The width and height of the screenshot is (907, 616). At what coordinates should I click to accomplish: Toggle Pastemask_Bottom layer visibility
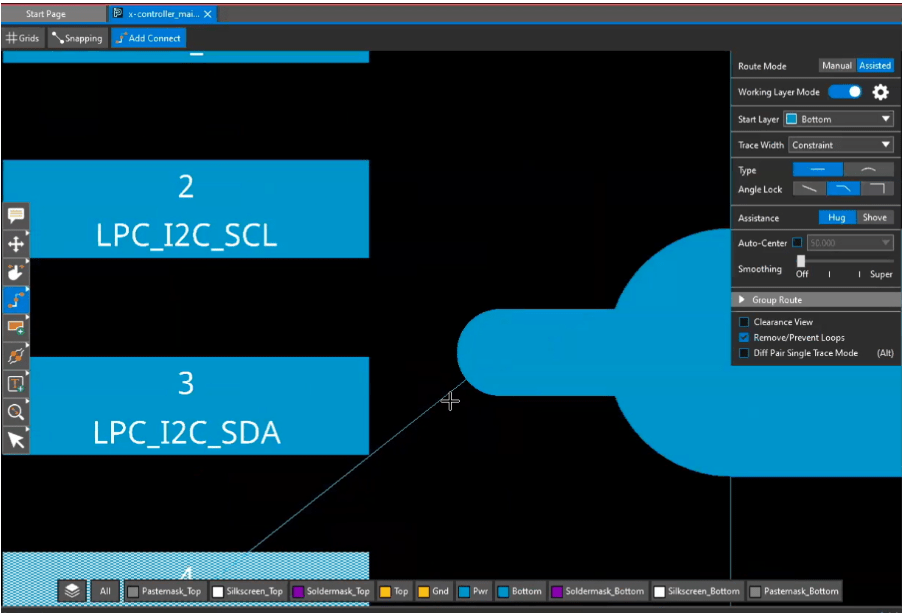coord(794,591)
